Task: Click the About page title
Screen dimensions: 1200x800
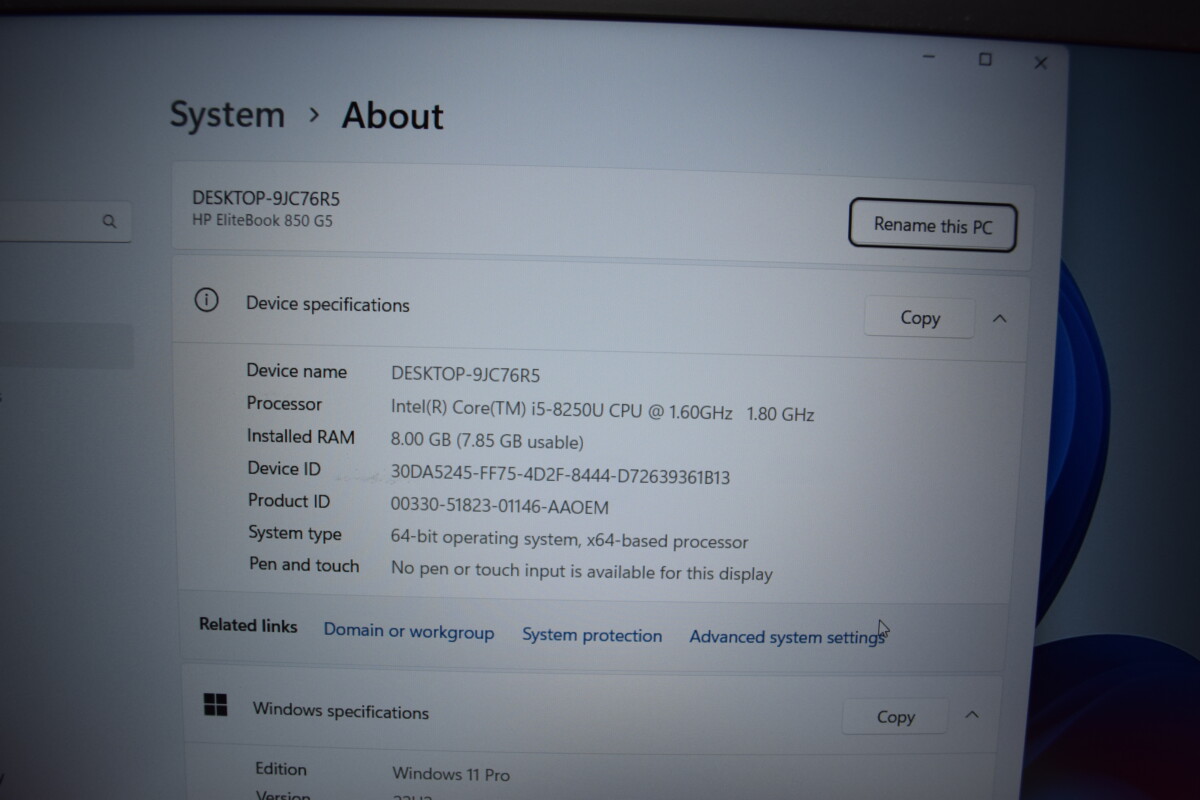Action: point(393,116)
